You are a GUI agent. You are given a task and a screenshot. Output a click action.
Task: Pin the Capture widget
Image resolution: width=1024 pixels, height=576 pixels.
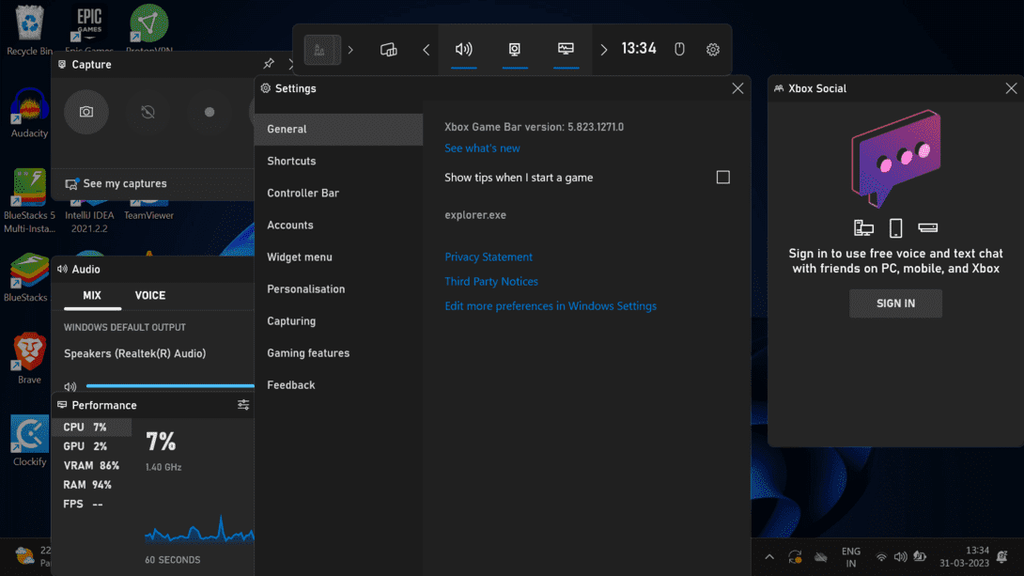(x=268, y=63)
